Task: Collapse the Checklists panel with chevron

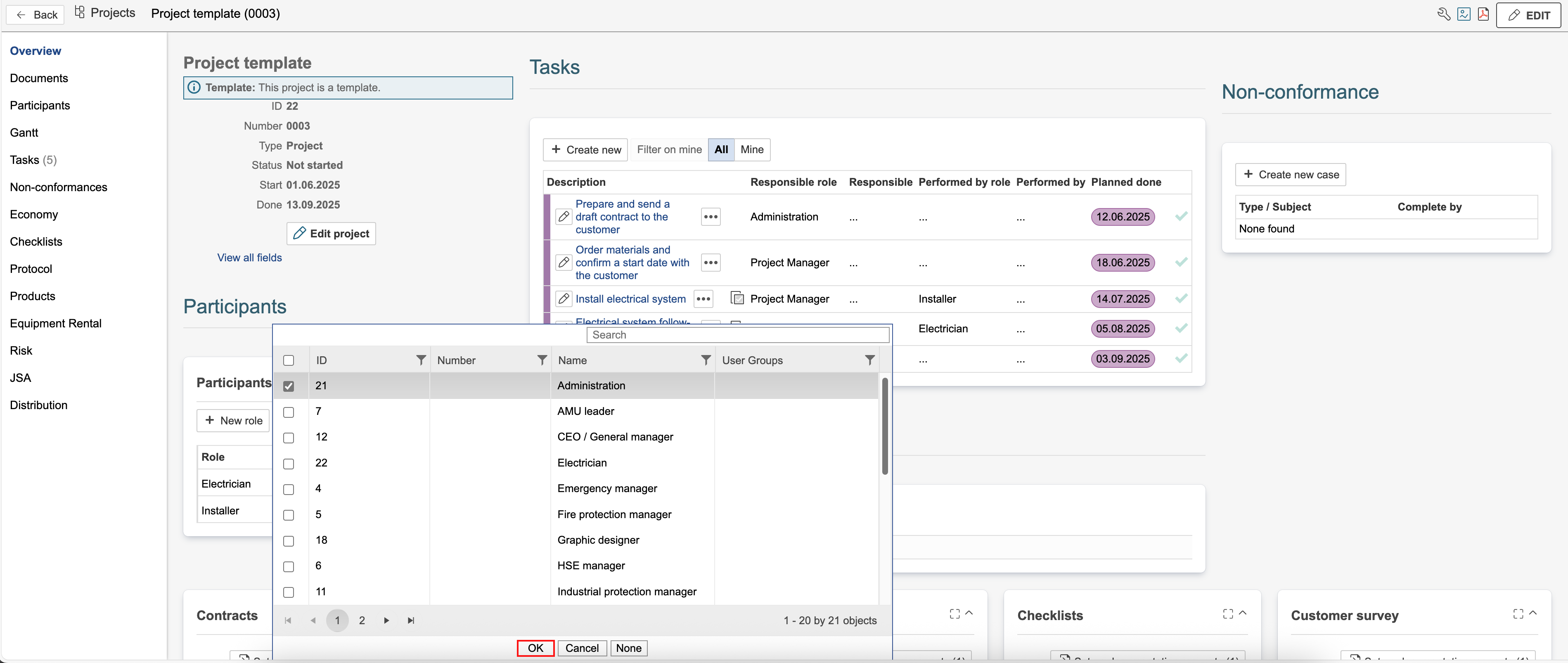Action: click(x=1242, y=613)
